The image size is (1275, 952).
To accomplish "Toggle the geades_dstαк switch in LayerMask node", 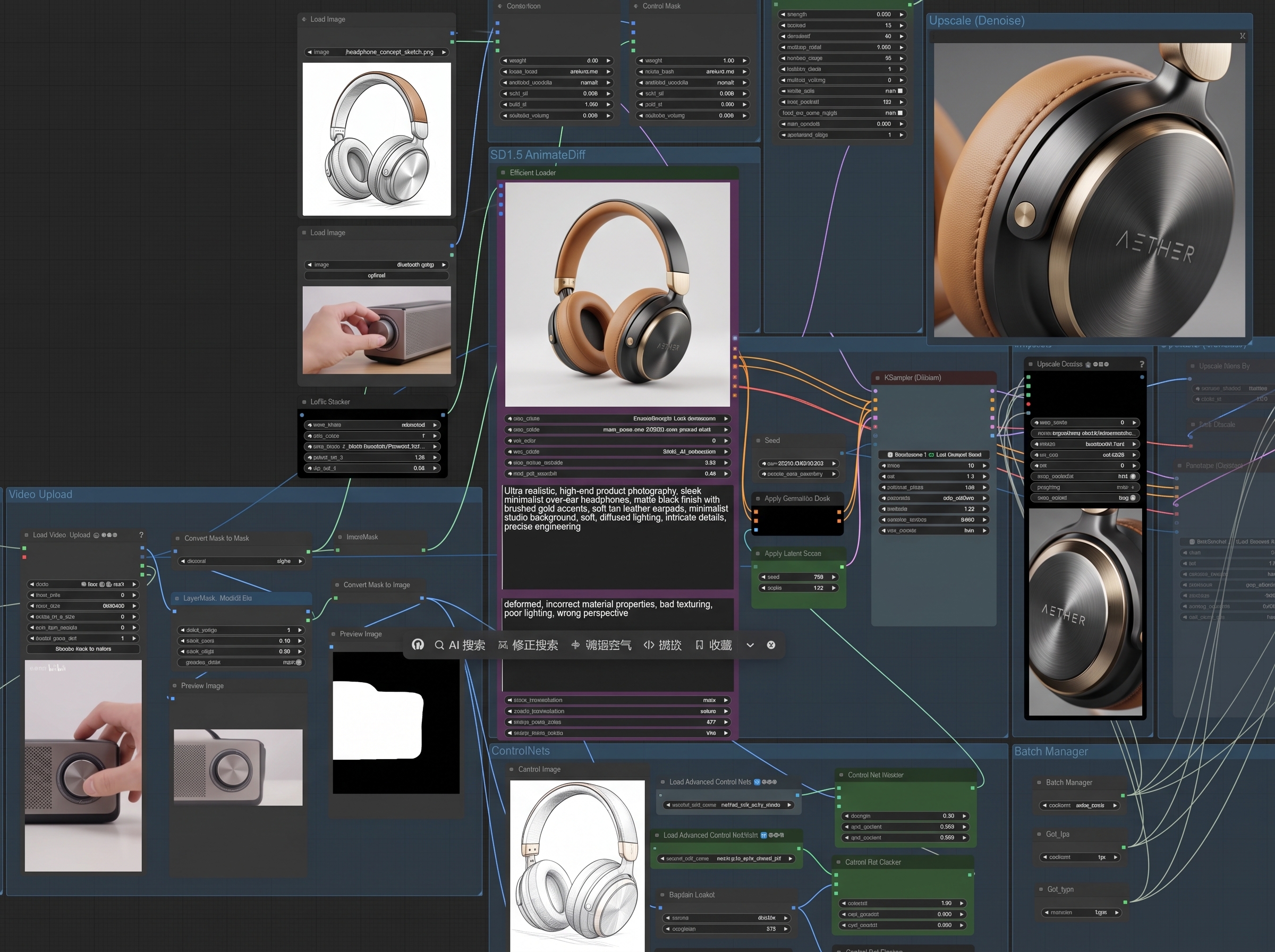I will point(299,662).
